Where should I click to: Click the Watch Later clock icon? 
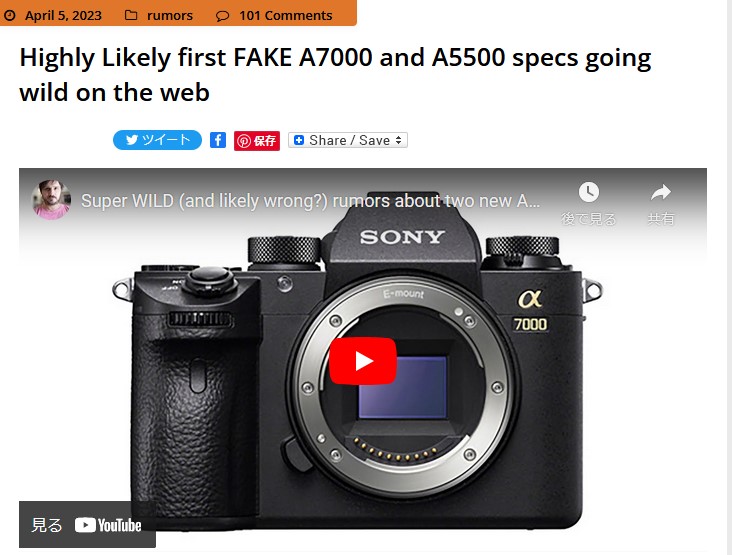point(589,192)
